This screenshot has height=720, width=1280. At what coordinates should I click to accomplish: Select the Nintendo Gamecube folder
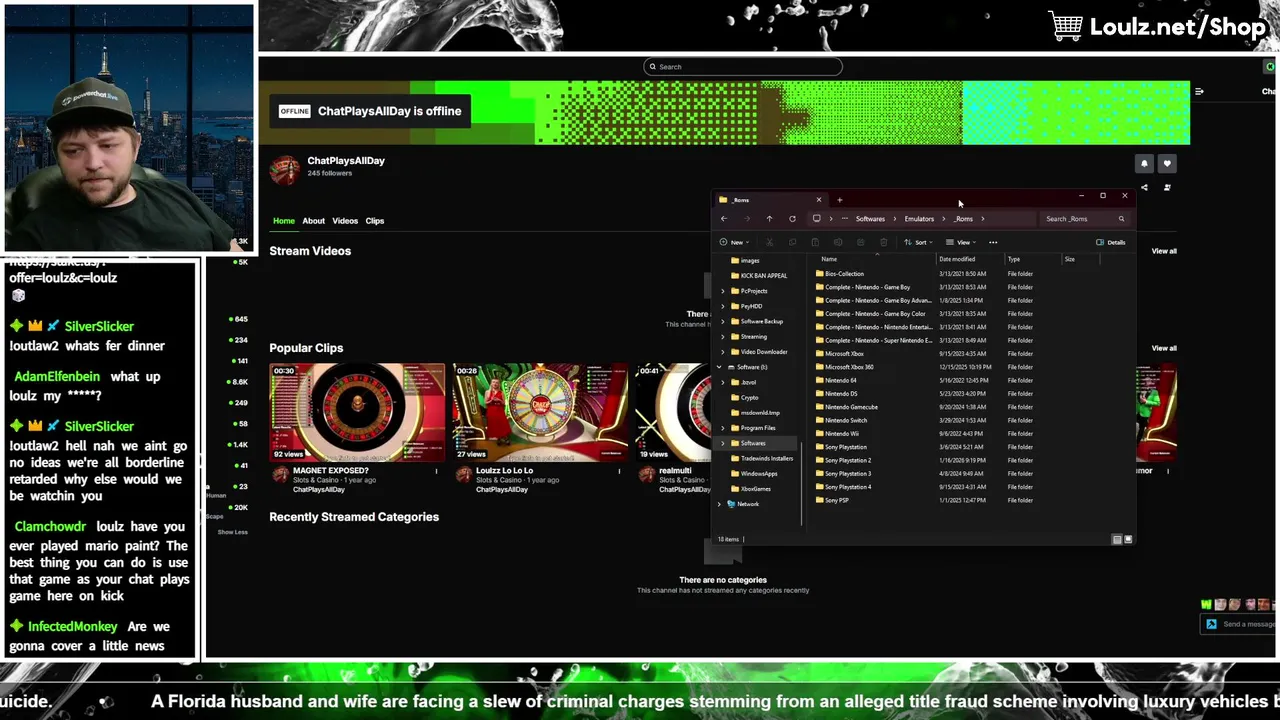tap(847, 407)
